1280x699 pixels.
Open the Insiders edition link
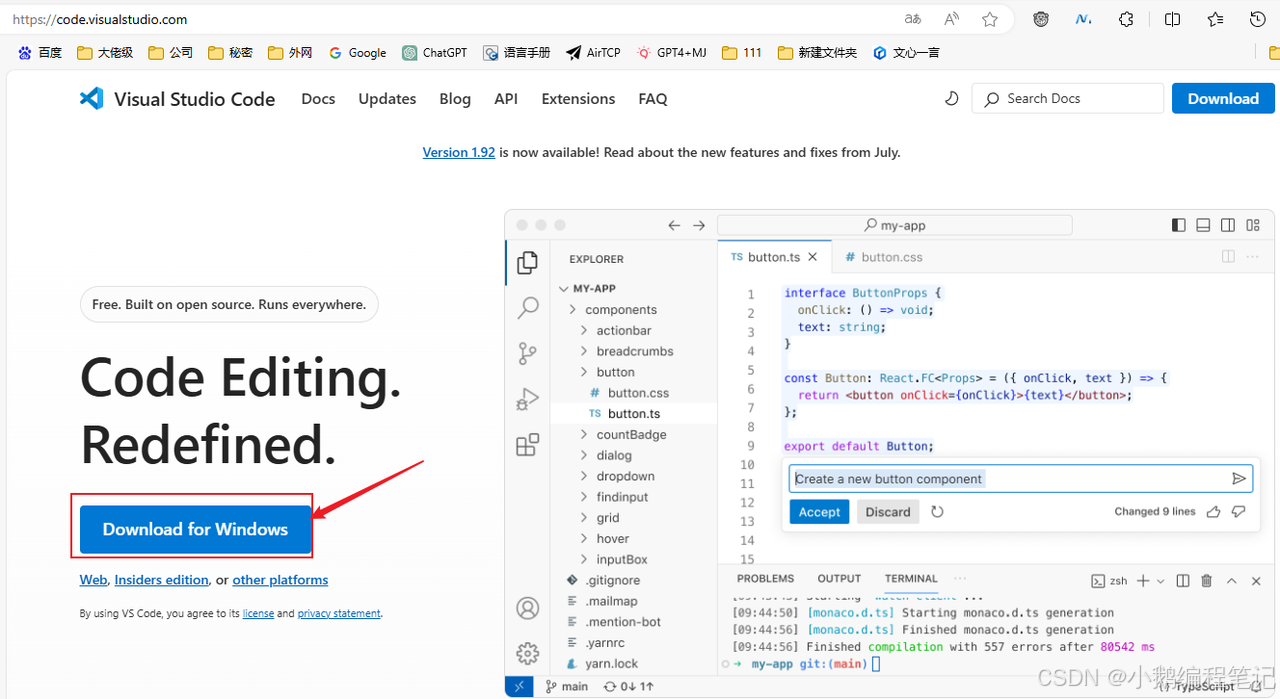coord(161,580)
